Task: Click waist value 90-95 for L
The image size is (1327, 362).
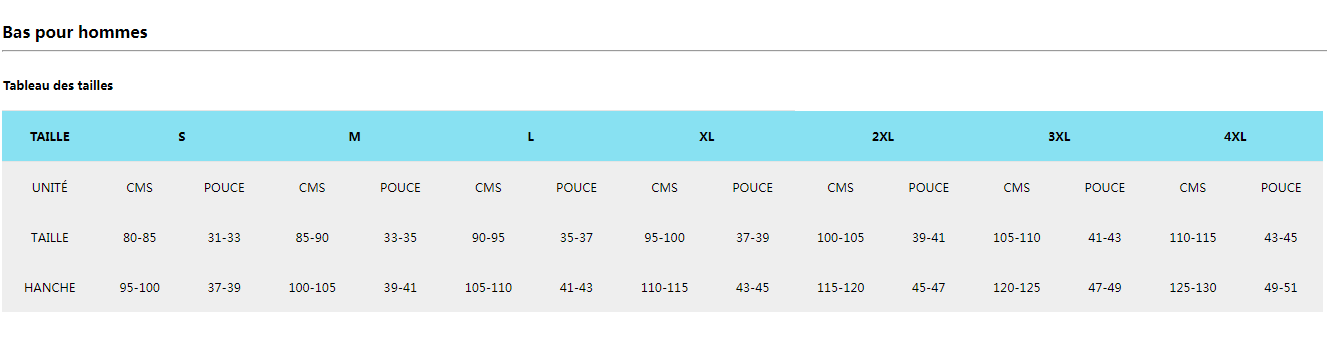Action: 488,237
